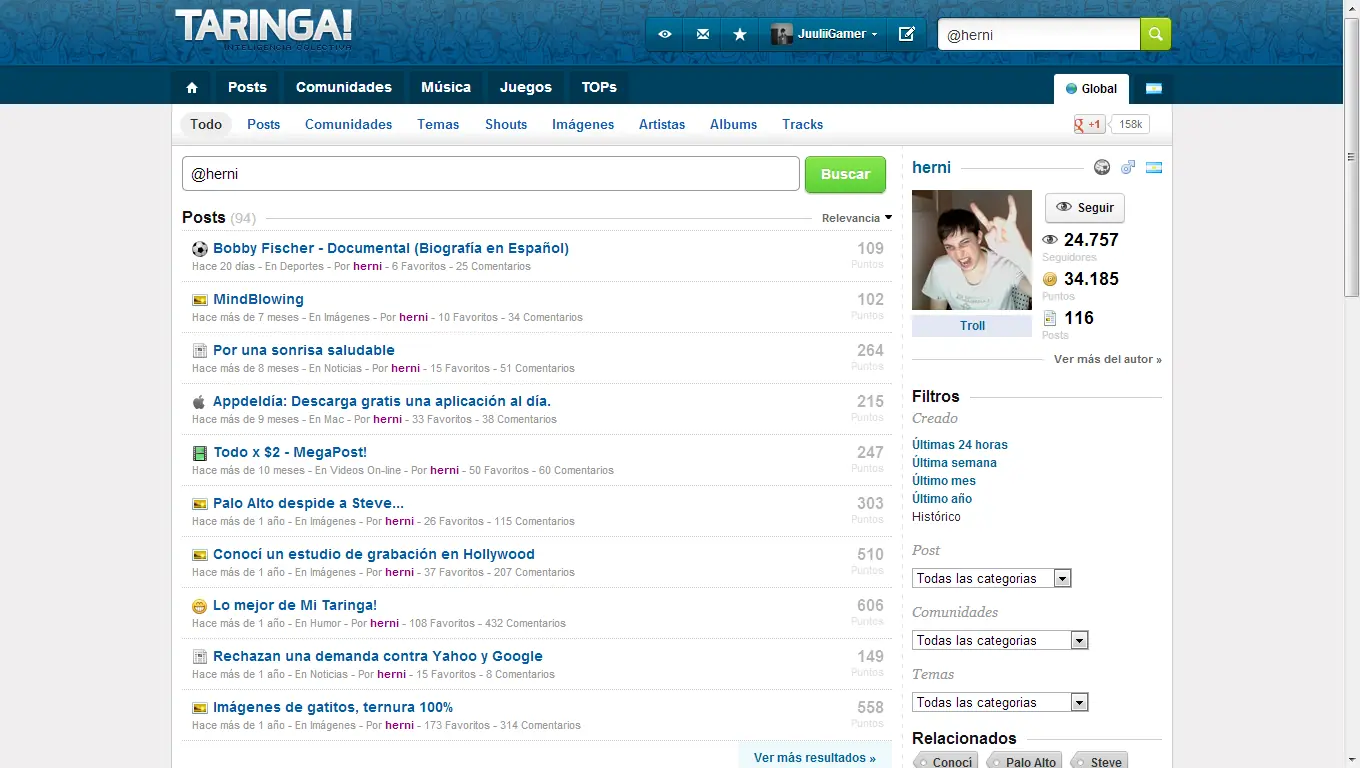Viewport: 1360px width, 768px height.
Task: Click the Seguir follow button
Action: pos(1084,208)
